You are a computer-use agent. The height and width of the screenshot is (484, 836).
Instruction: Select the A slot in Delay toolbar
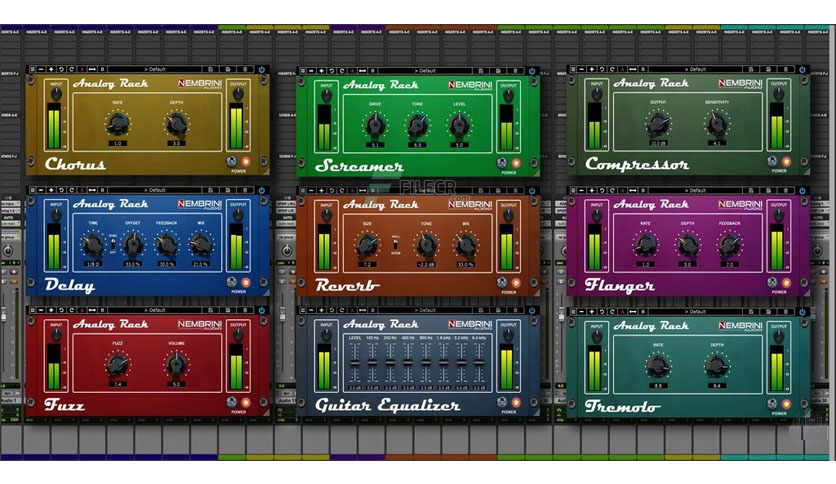tap(82, 190)
